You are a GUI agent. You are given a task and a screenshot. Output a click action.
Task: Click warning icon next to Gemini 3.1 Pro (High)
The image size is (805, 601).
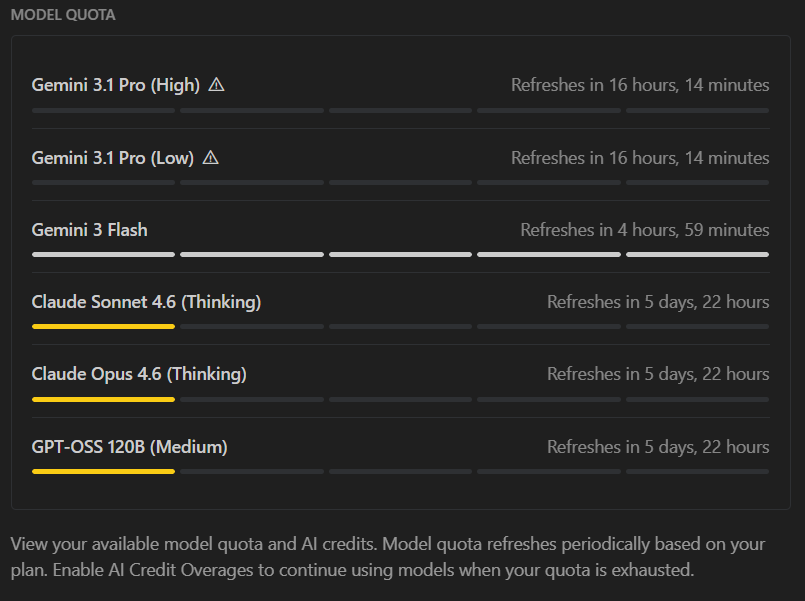[216, 85]
